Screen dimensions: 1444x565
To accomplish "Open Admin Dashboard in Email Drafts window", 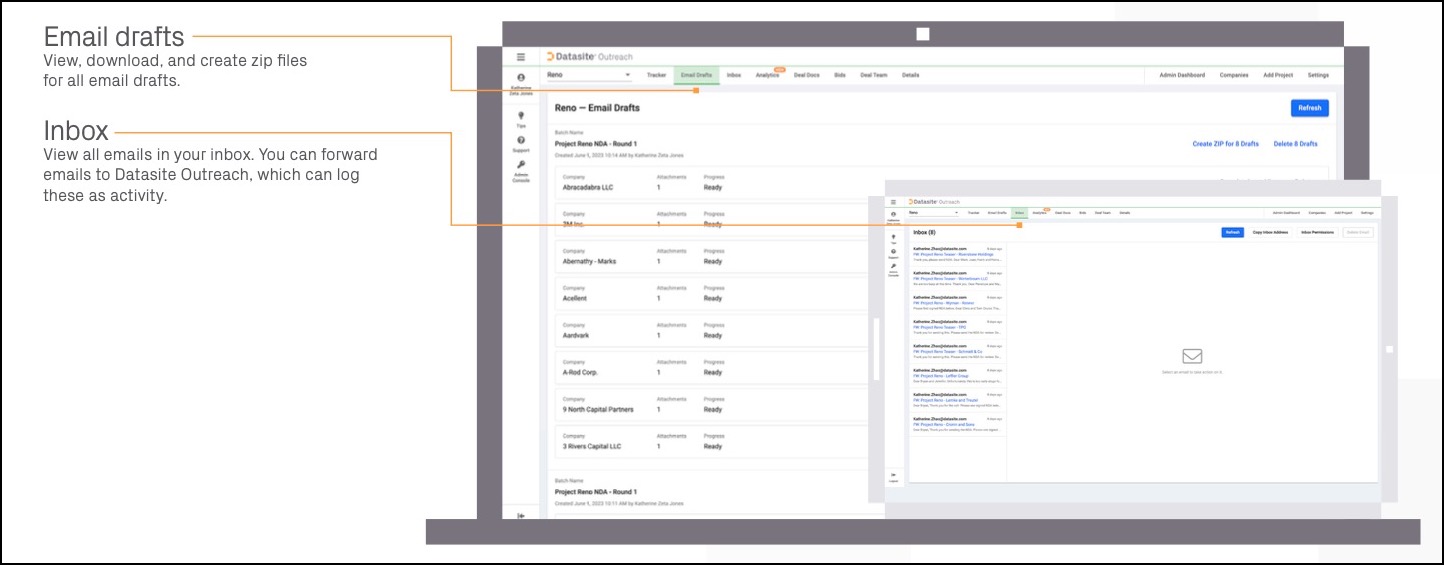I will tap(1181, 75).
